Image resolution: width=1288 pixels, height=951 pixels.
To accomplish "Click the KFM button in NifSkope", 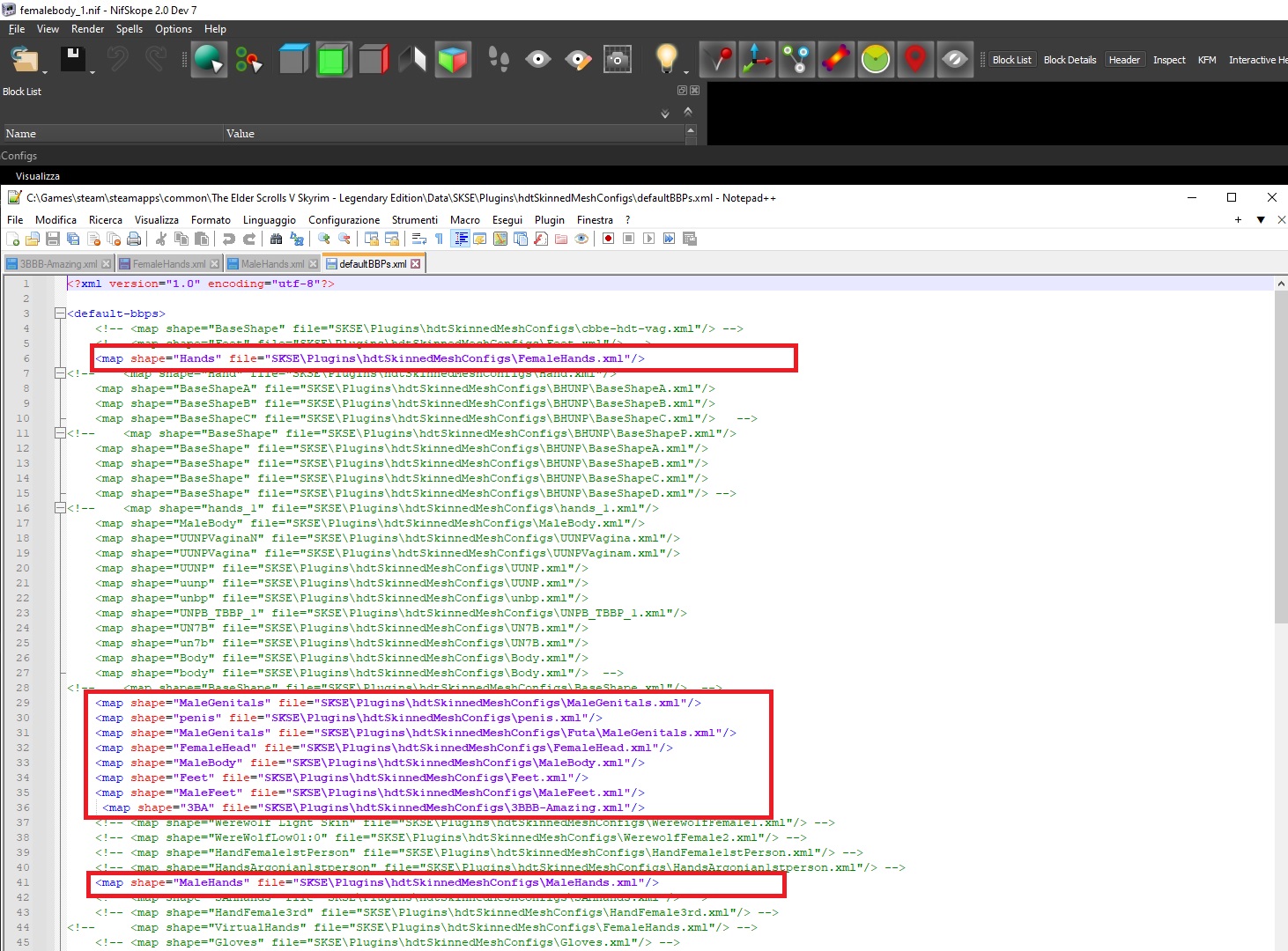I will pyautogui.click(x=1207, y=60).
